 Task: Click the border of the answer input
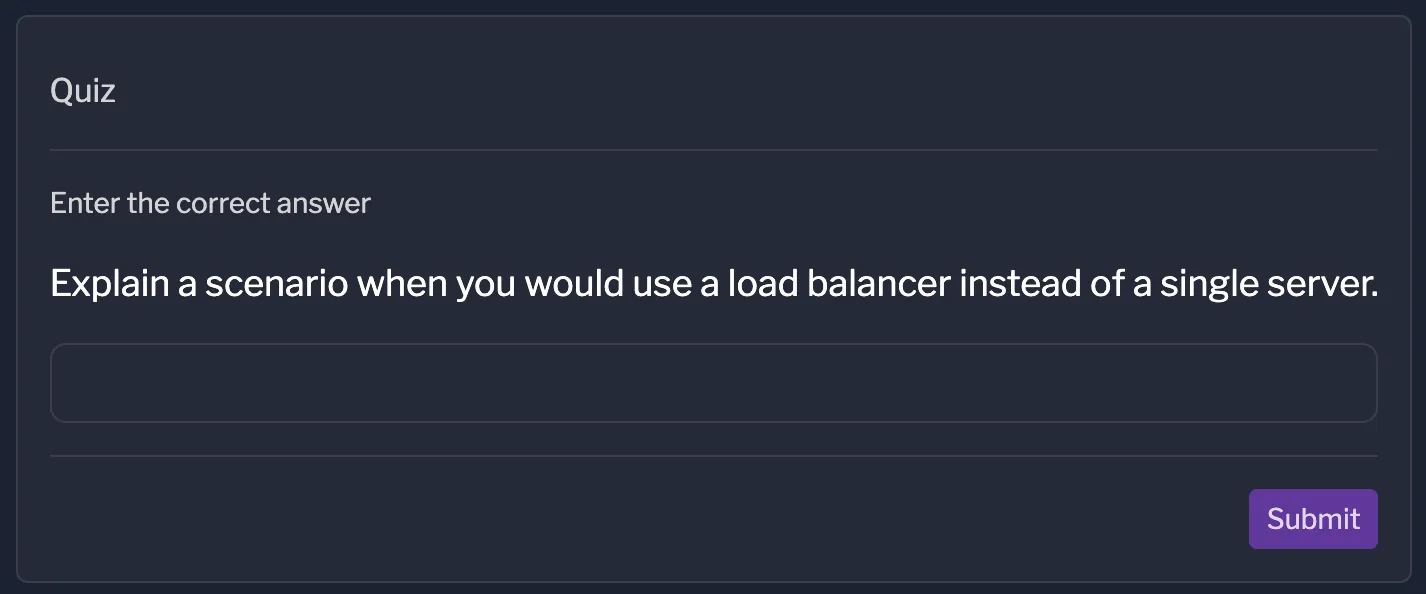(713, 345)
